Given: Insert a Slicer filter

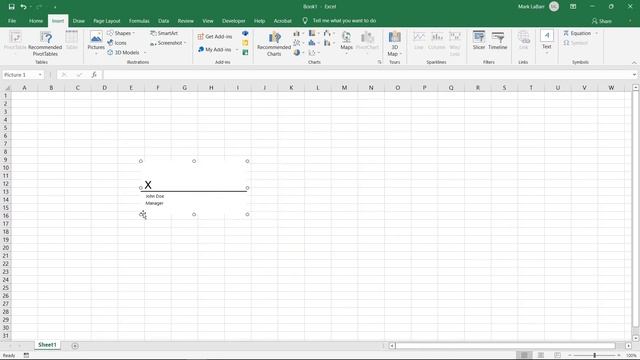Looking at the screenshot, I should point(479,40).
